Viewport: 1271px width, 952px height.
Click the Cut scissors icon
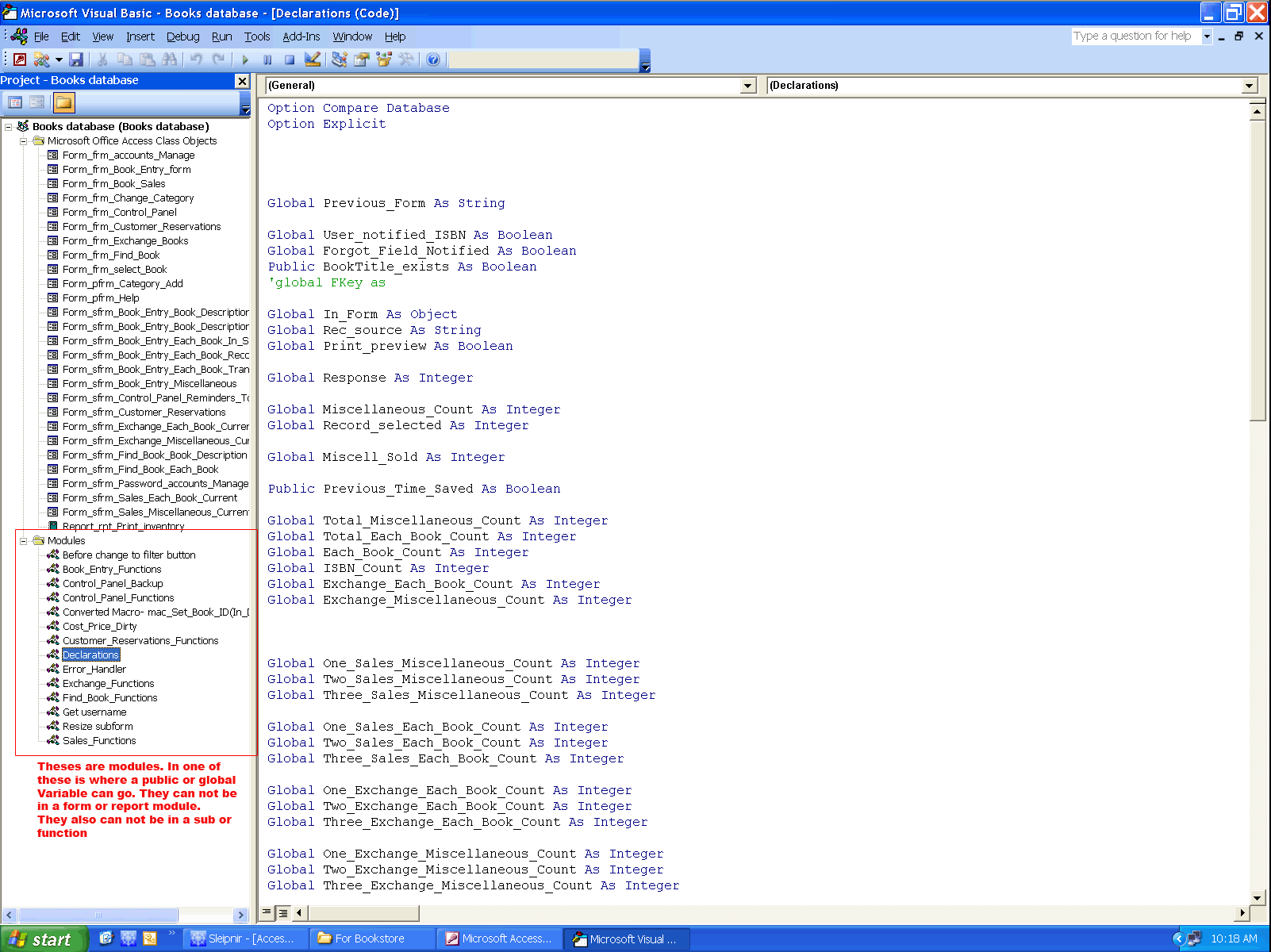coord(102,59)
